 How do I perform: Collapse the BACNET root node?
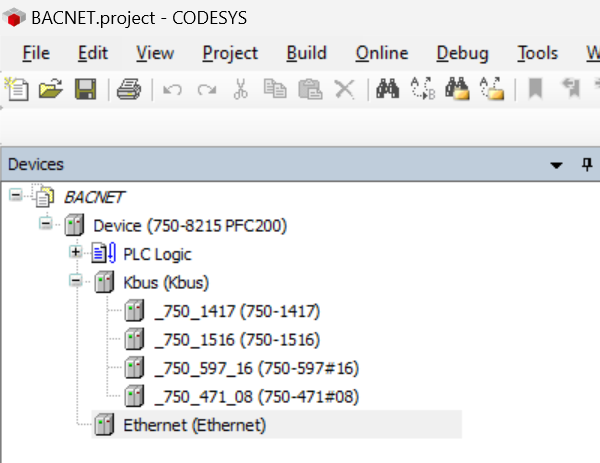(x=16, y=195)
